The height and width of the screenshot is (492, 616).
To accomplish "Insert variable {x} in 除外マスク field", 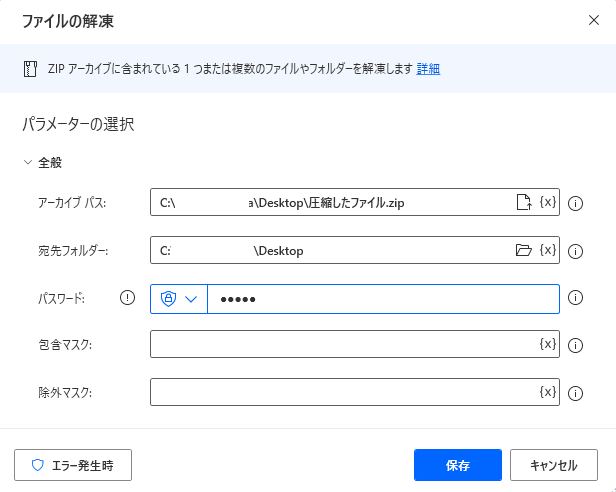I will 548,392.
